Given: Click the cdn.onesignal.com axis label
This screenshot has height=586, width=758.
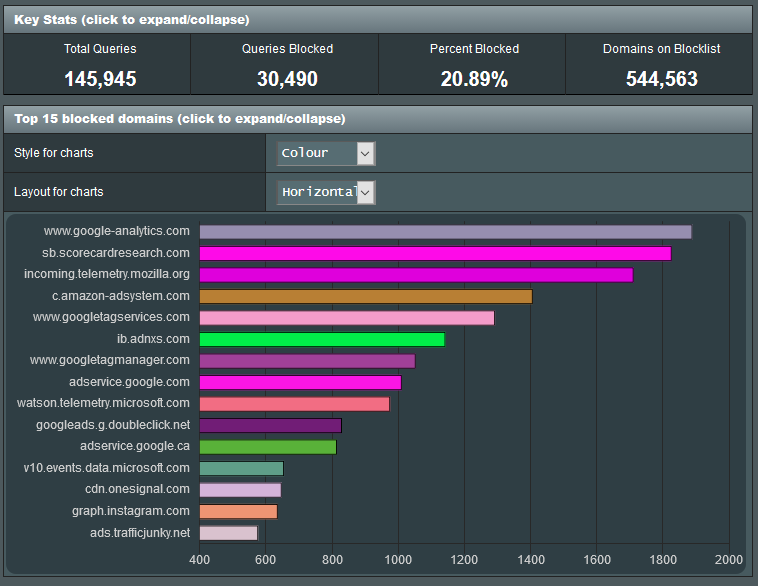Looking at the screenshot, I should click(x=137, y=489).
